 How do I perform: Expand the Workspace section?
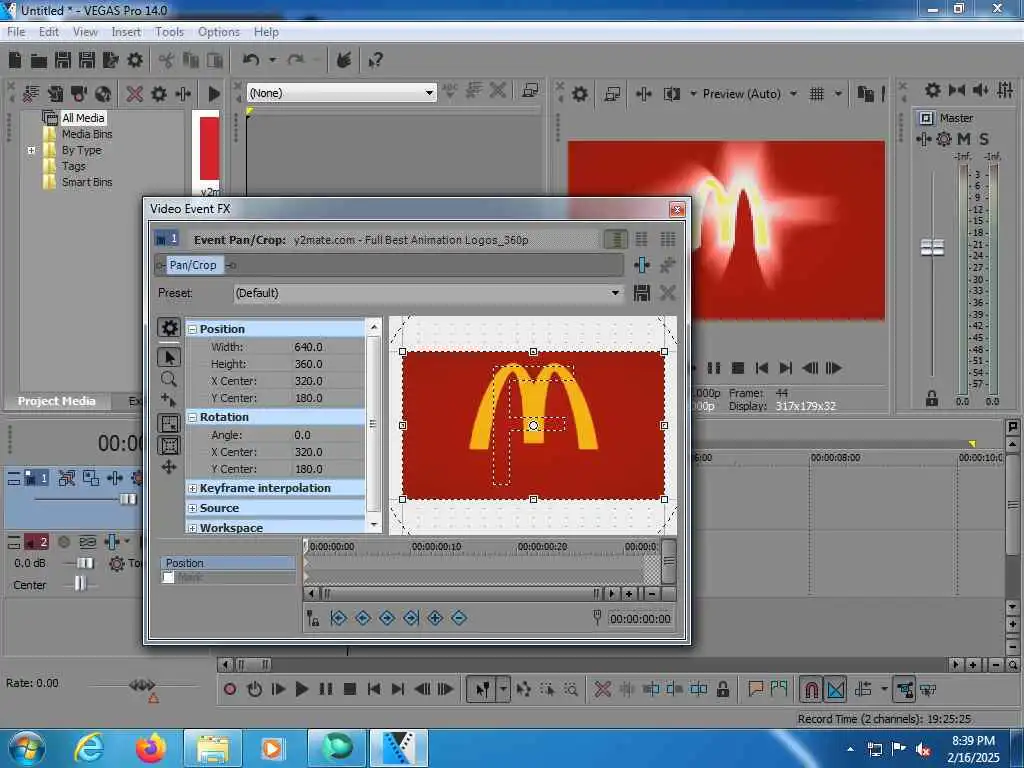coord(193,528)
